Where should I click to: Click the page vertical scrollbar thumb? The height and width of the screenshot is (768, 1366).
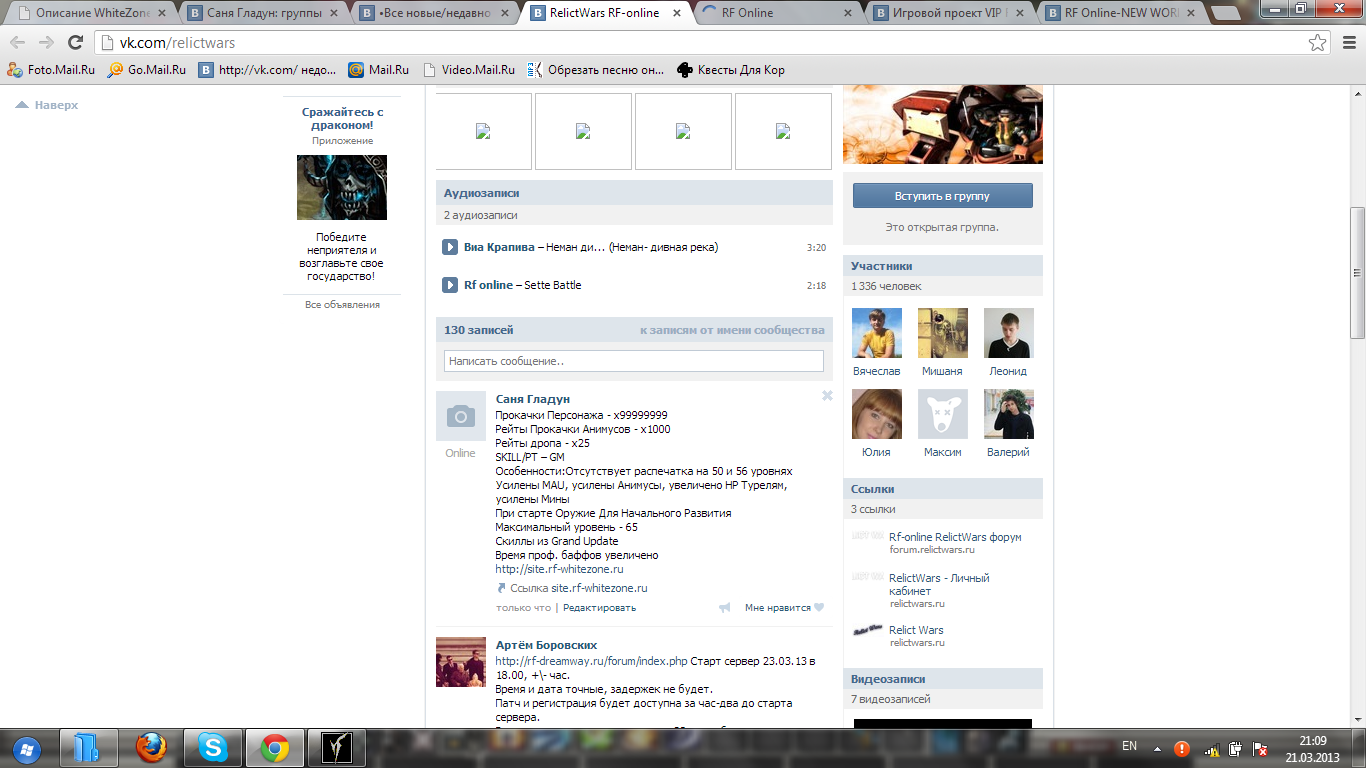1357,273
